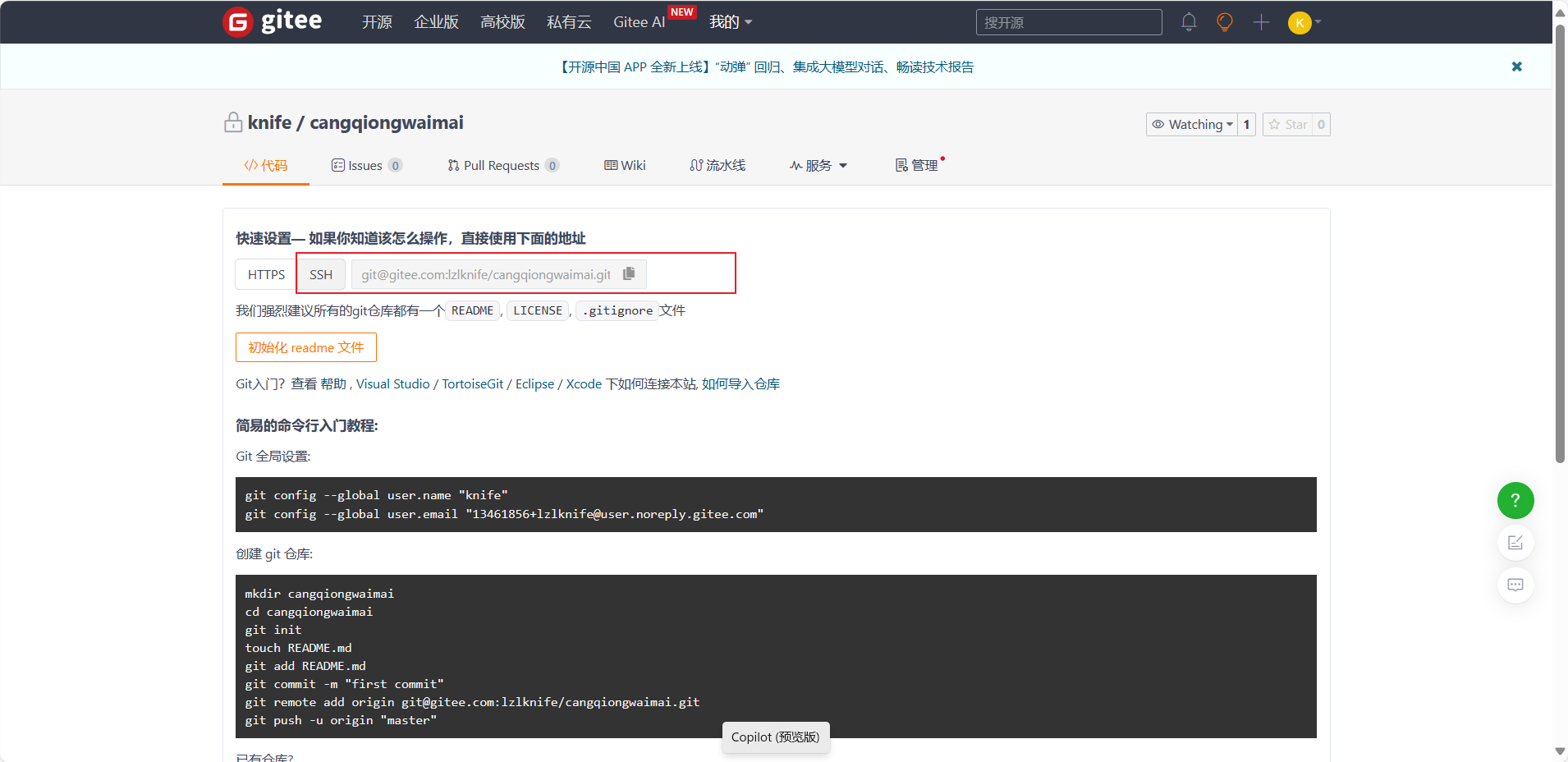The width and height of the screenshot is (1568, 762).
Task: Click 初始化 readme 文件 button
Action: (x=306, y=347)
